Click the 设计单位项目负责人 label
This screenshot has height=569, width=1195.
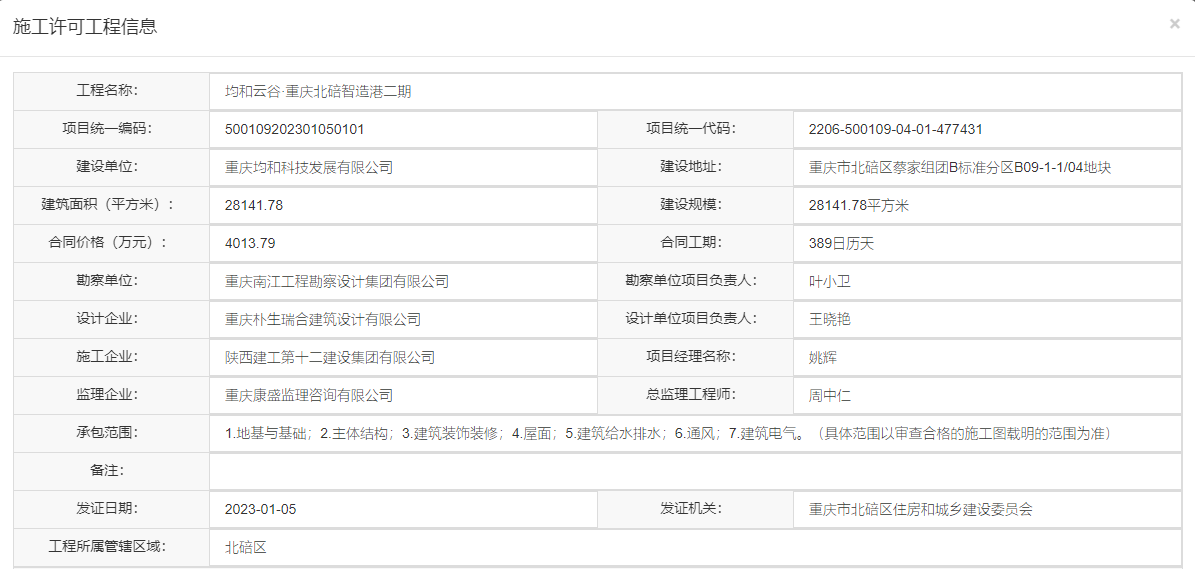click(690, 319)
